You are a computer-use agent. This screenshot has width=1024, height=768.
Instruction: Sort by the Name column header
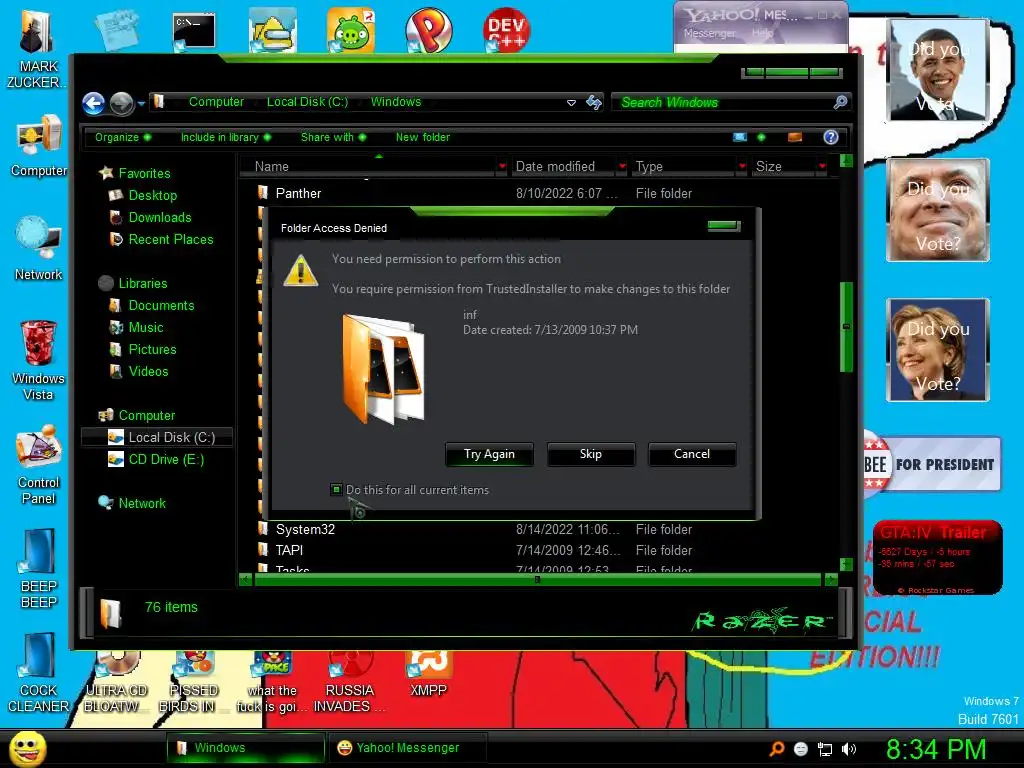tap(369, 167)
